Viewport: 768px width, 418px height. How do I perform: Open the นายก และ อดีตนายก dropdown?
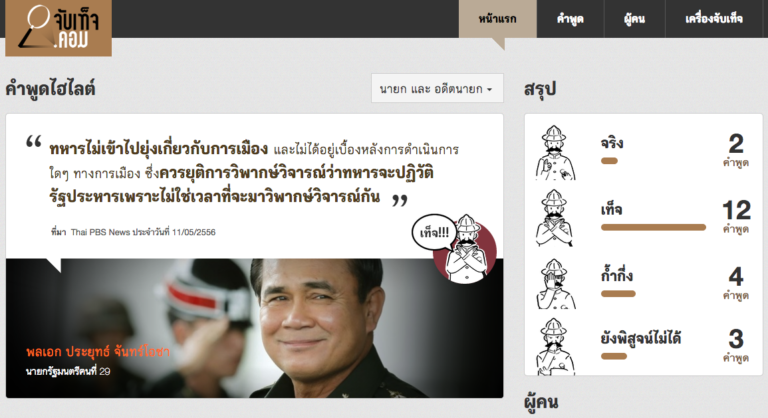pos(437,88)
